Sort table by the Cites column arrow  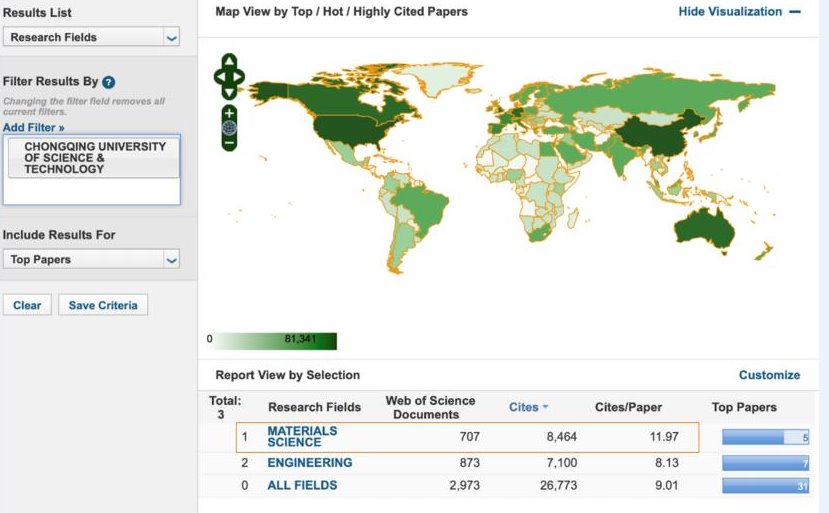click(545, 407)
